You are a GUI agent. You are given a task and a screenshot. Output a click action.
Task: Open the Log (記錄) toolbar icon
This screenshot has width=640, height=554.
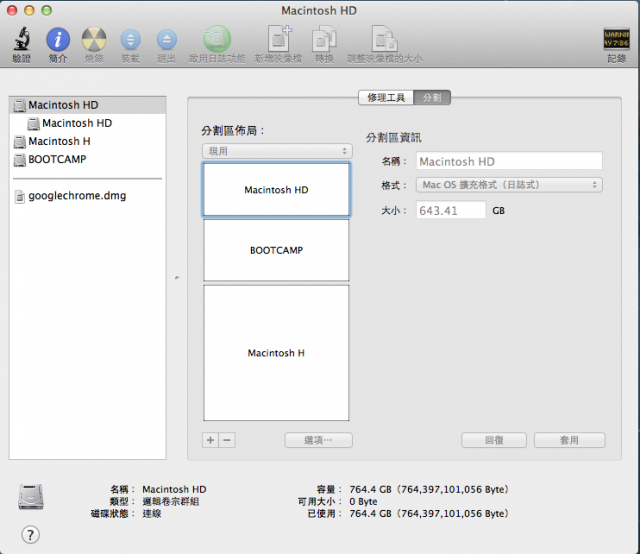[616, 39]
